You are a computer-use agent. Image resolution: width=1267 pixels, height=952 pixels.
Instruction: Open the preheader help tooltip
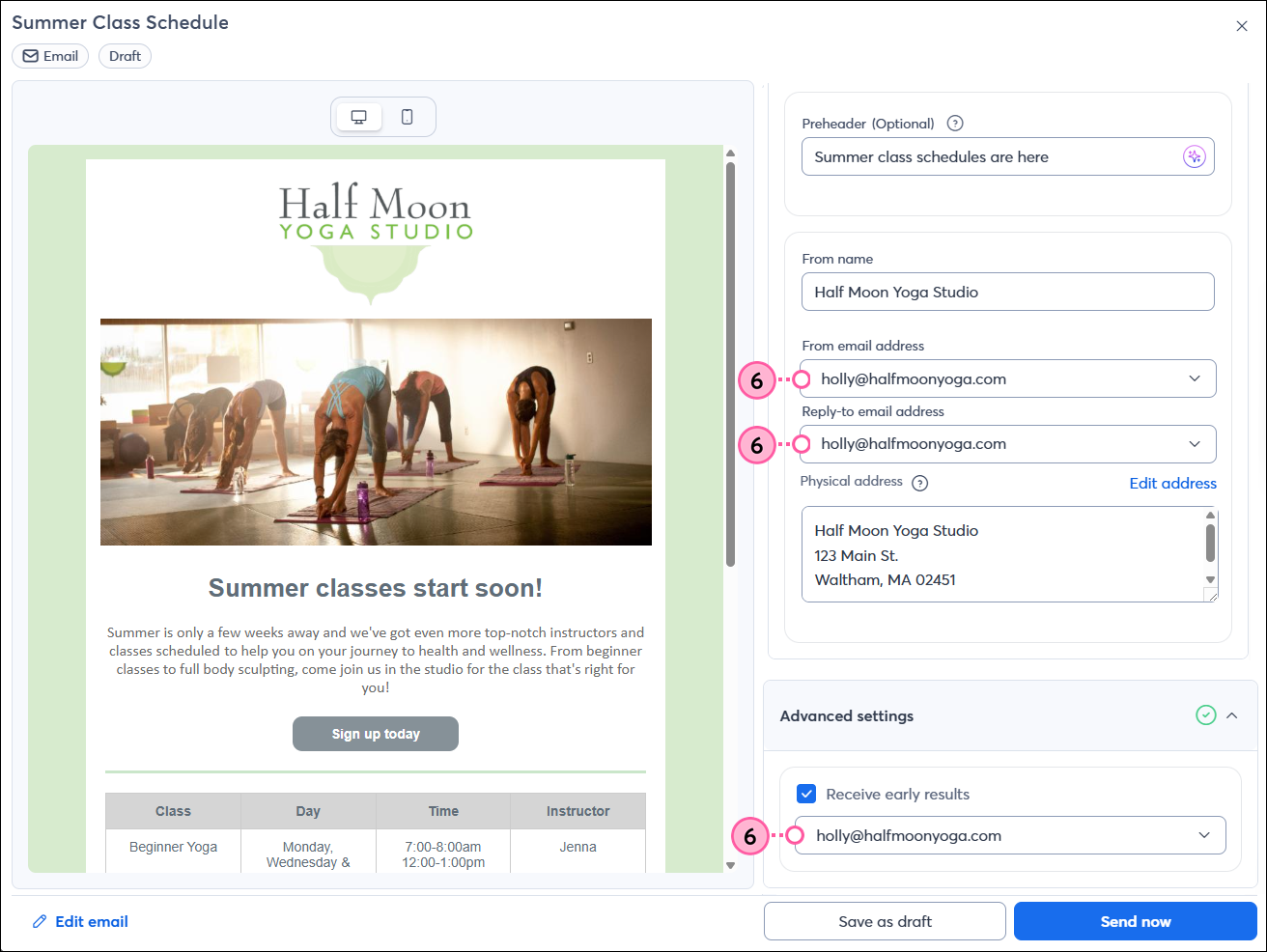click(x=954, y=123)
